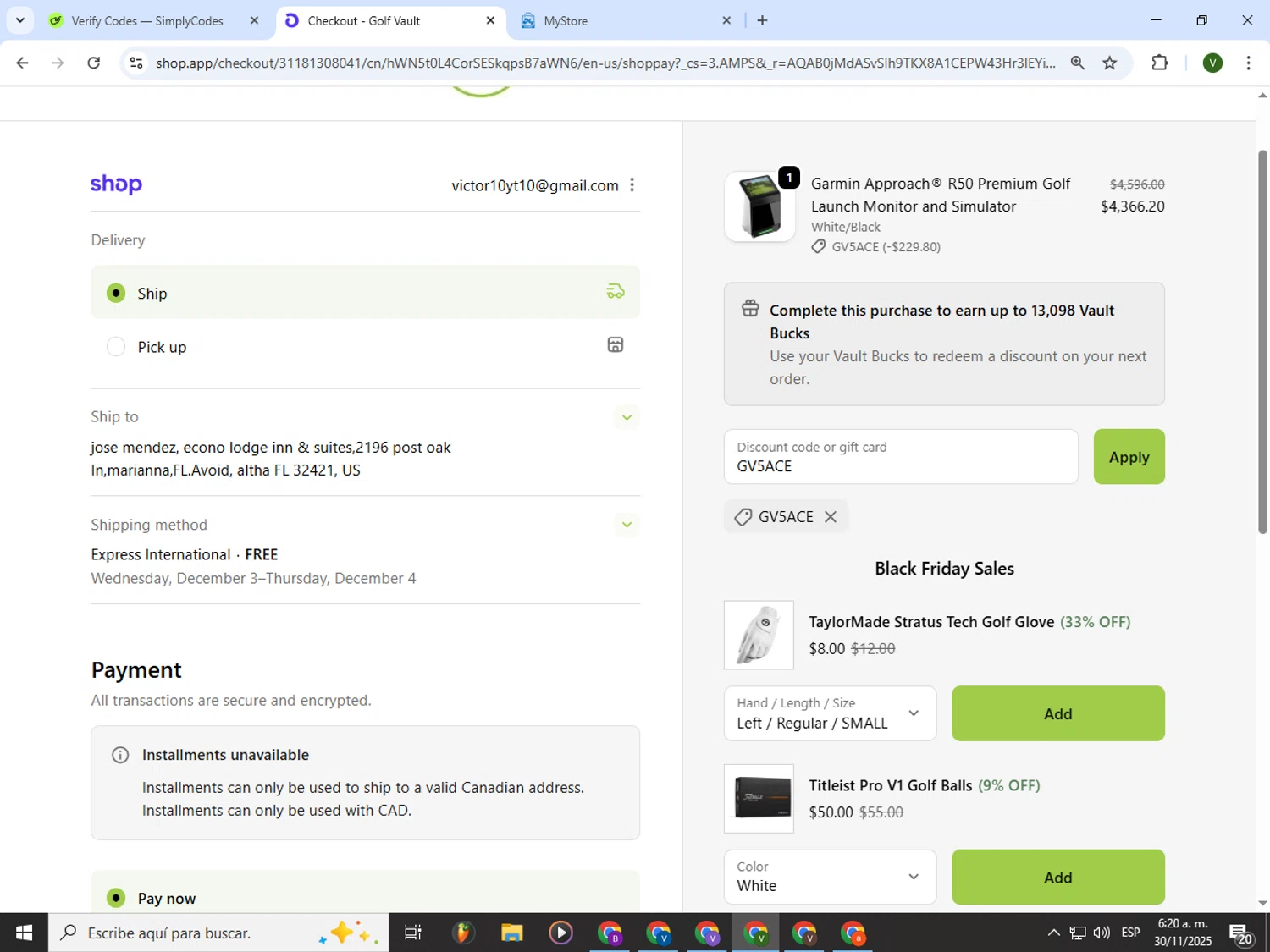
Task: Click the Titleist Pro V1 Golf Balls thumbnail
Action: [759, 799]
